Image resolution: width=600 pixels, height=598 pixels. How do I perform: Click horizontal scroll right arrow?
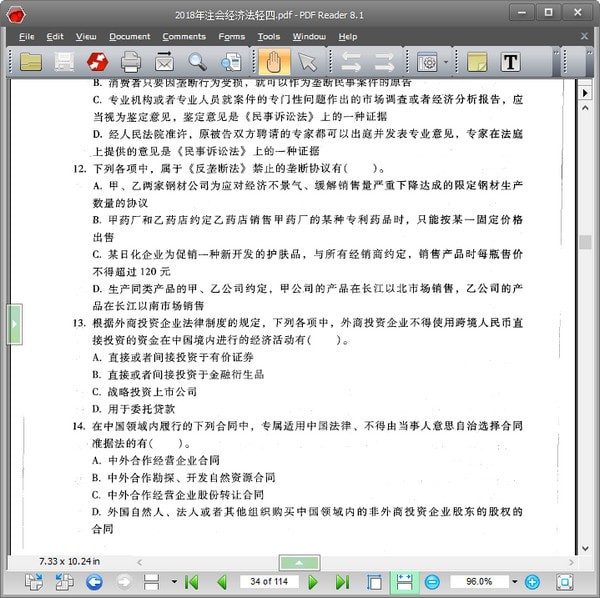tap(571, 562)
